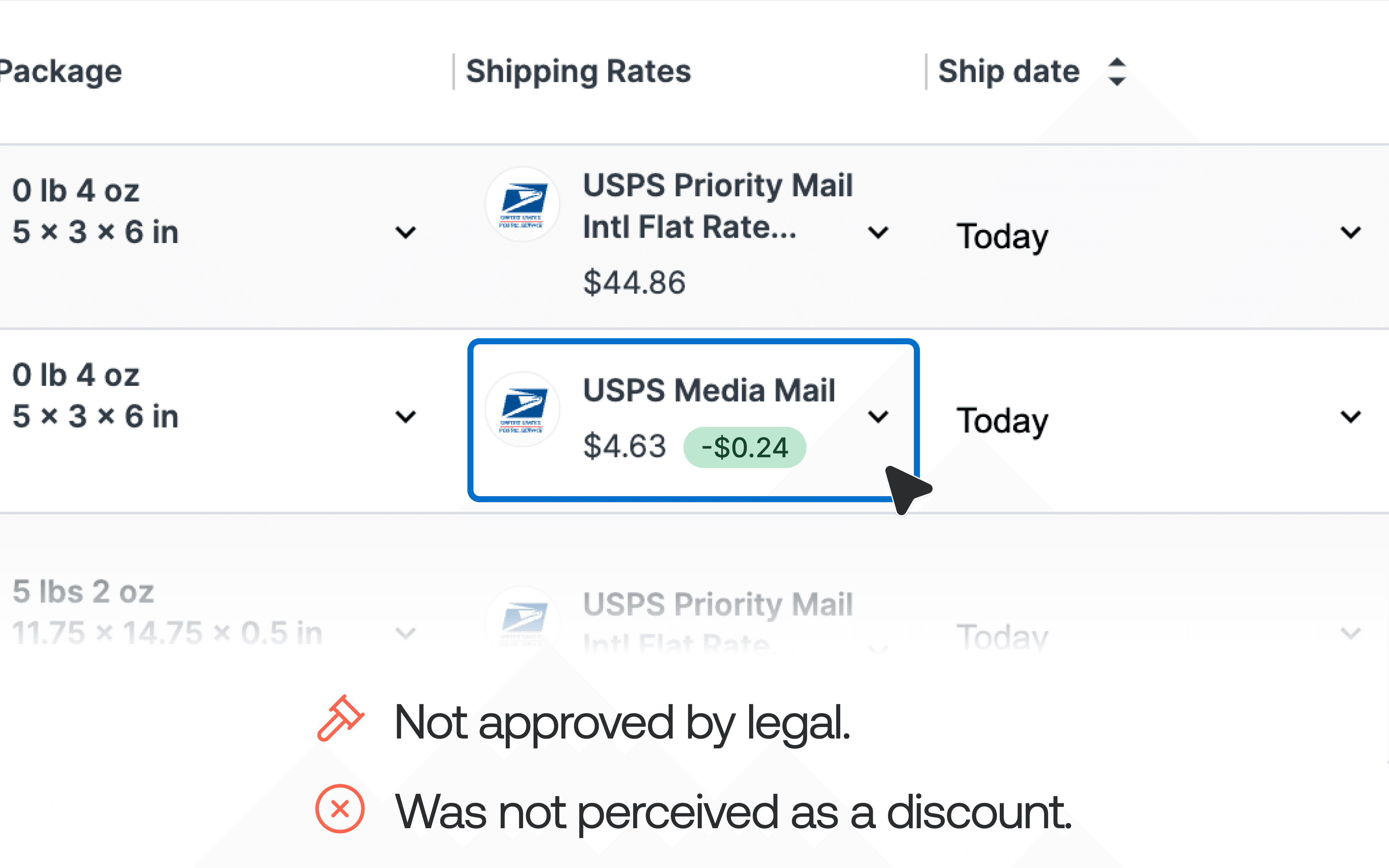Expand package dropdown for 5 lbs 2 oz
The image size is (1389, 868).
coord(406,633)
